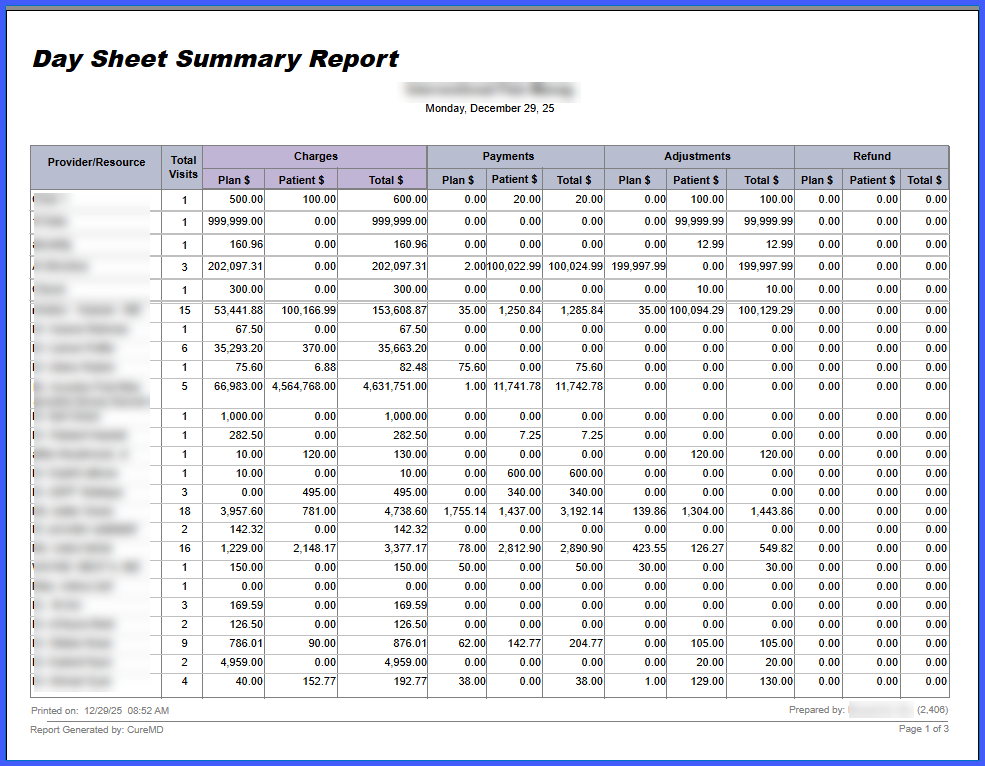The width and height of the screenshot is (985, 766).
Task: Click Charges Total value 3,377.17
Action: pyautogui.click(x=406, y=549)
